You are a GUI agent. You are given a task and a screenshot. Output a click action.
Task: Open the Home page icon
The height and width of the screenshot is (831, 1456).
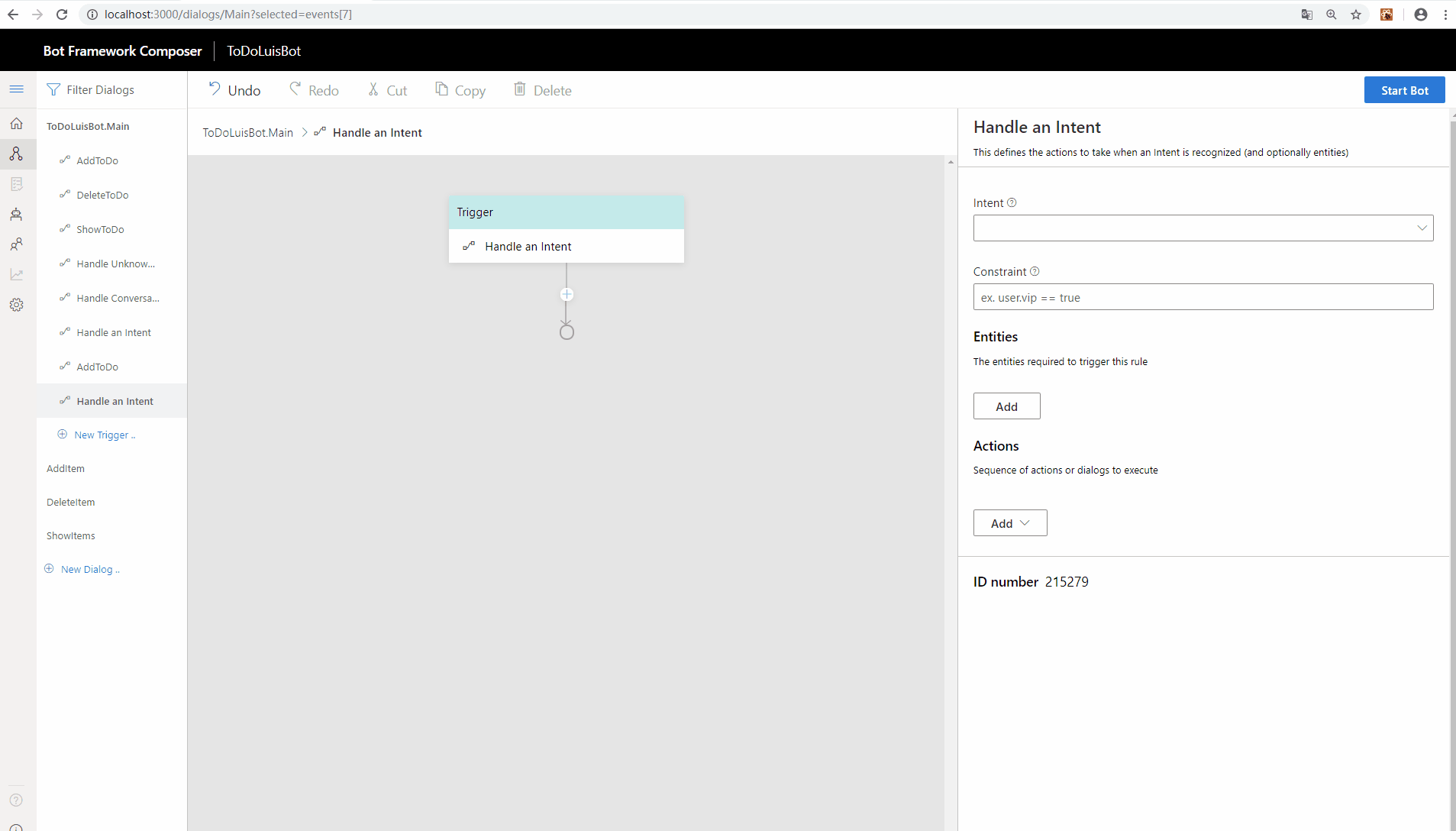point(16,124)
